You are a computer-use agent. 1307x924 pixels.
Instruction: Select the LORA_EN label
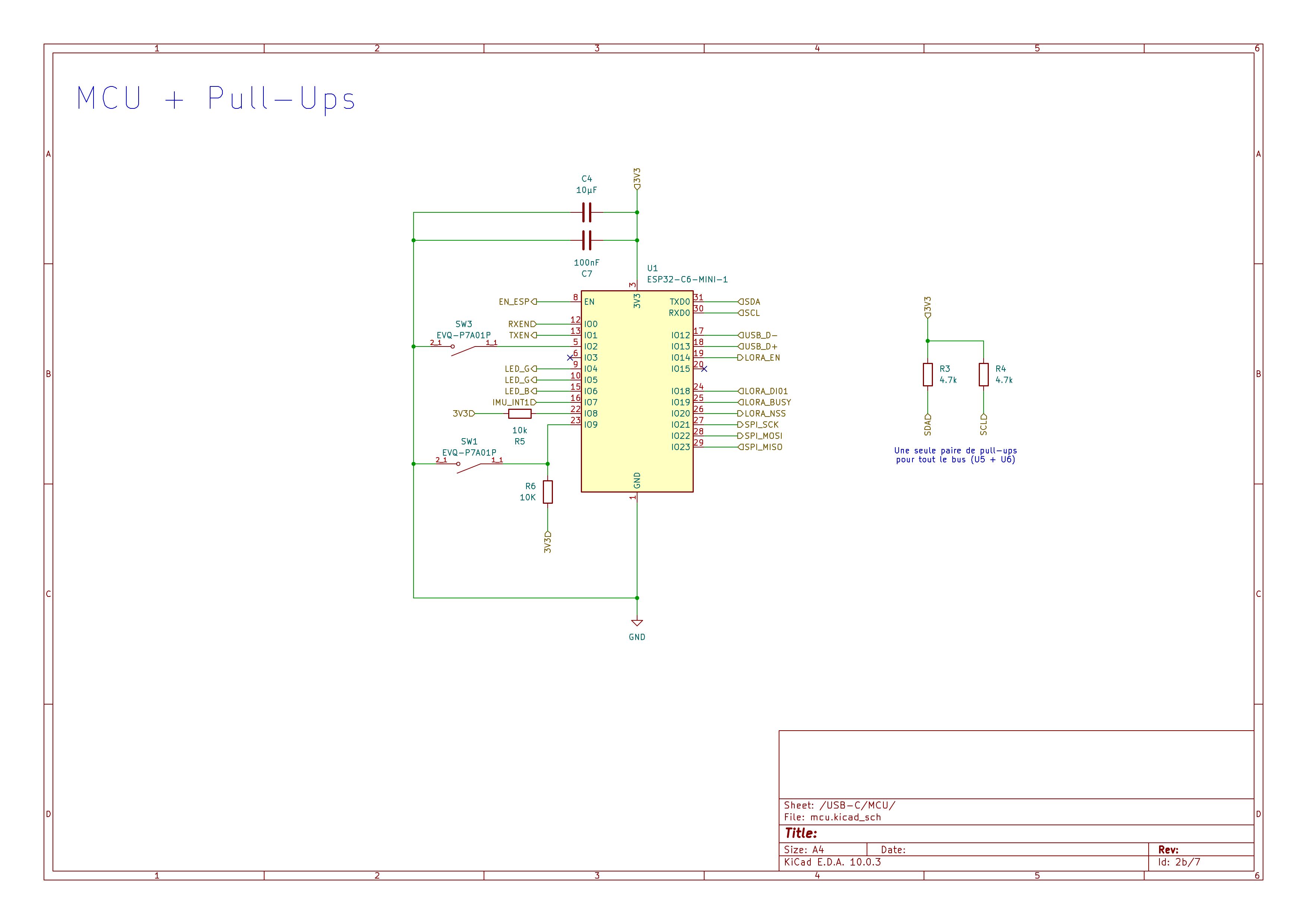759,358
